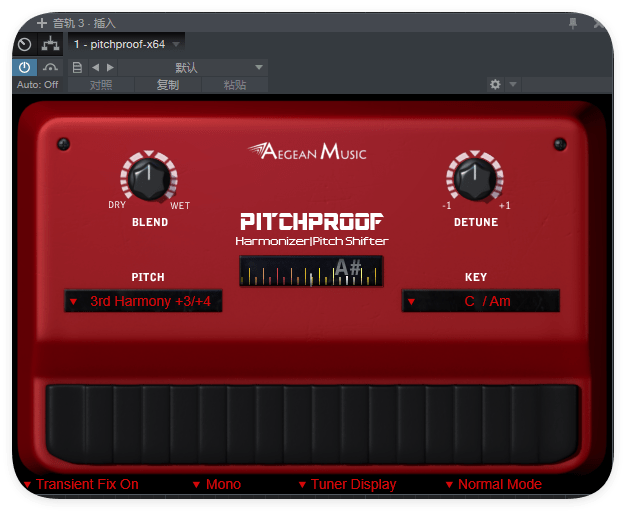Open the preset file document icon

click(77, 67)
